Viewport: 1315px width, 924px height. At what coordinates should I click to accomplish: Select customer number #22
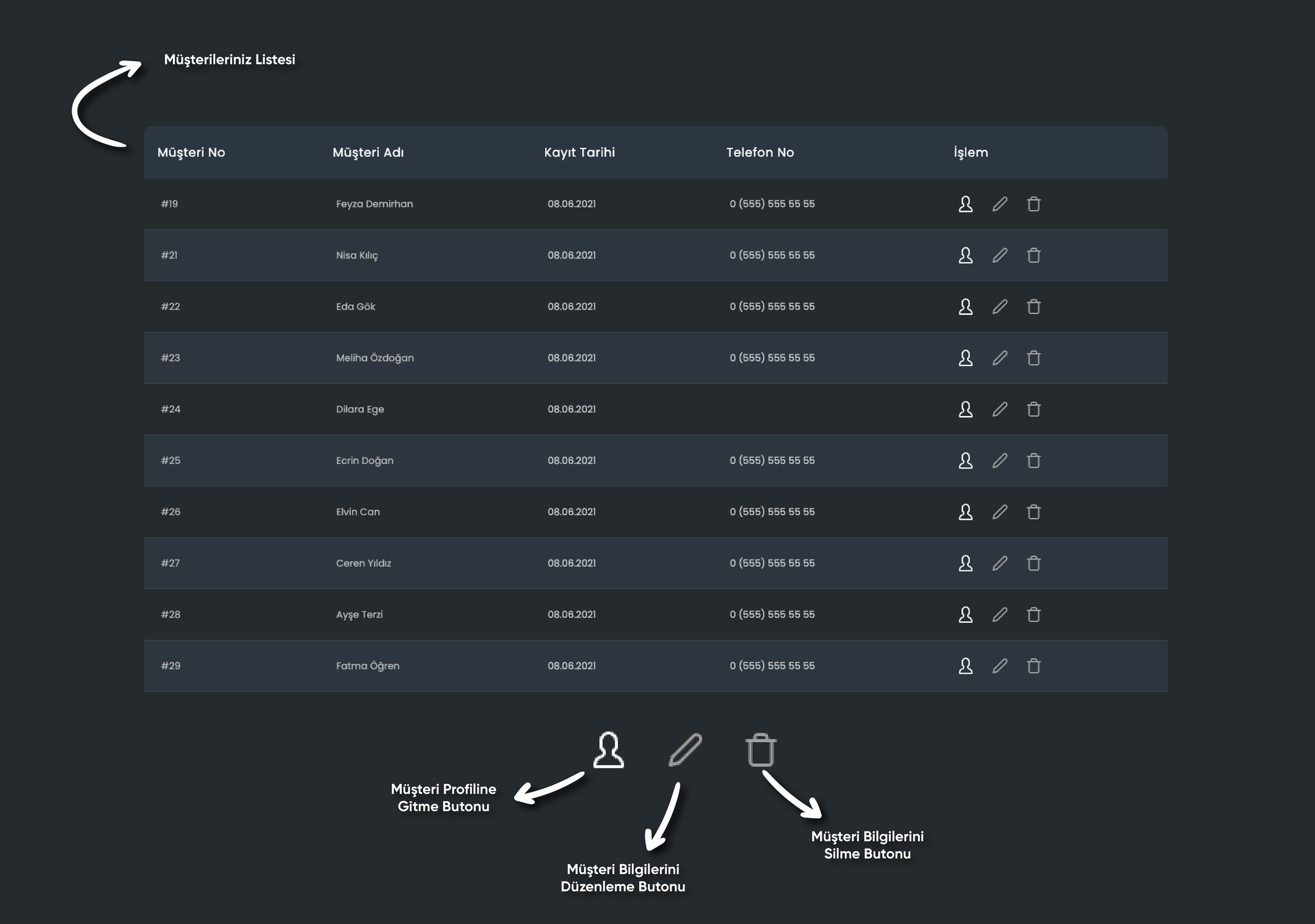[170, 306]
